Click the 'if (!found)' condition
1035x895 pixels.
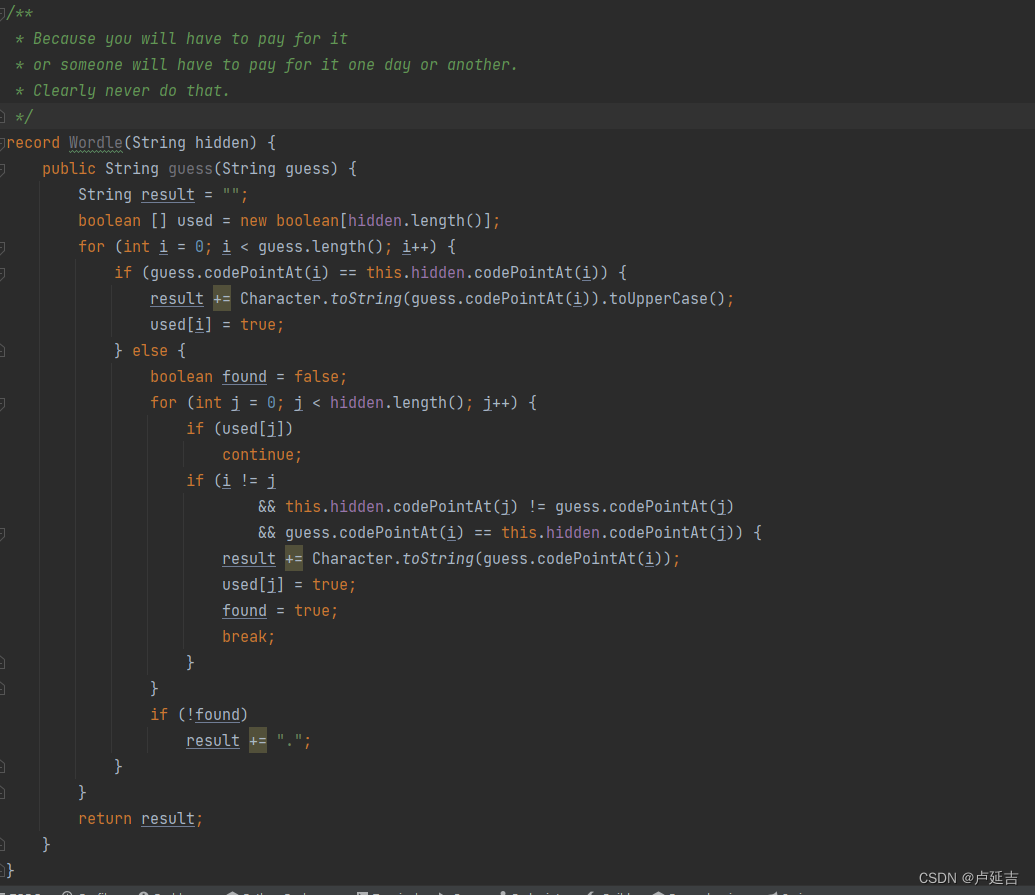[x=199, y=715]
